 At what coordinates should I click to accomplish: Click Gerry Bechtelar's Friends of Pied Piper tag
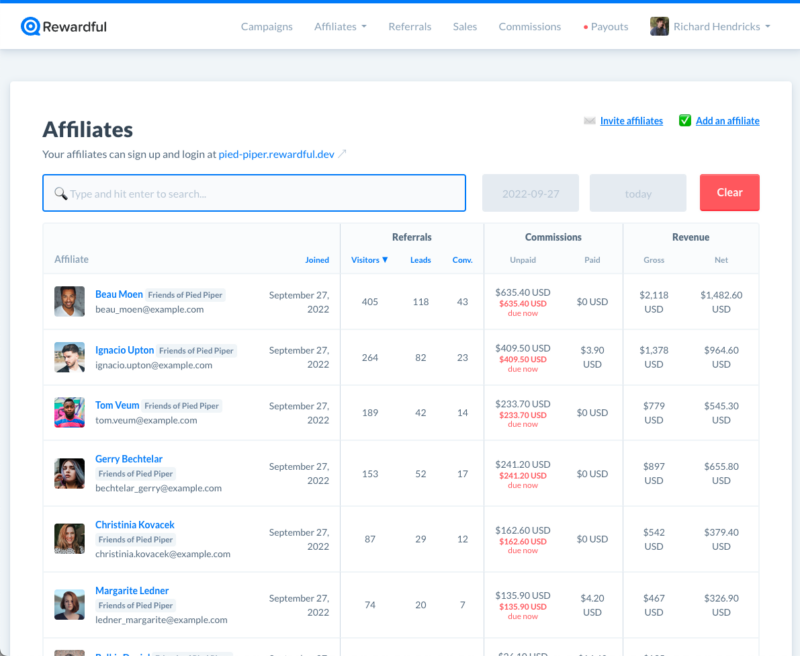(x=136, y=473)
